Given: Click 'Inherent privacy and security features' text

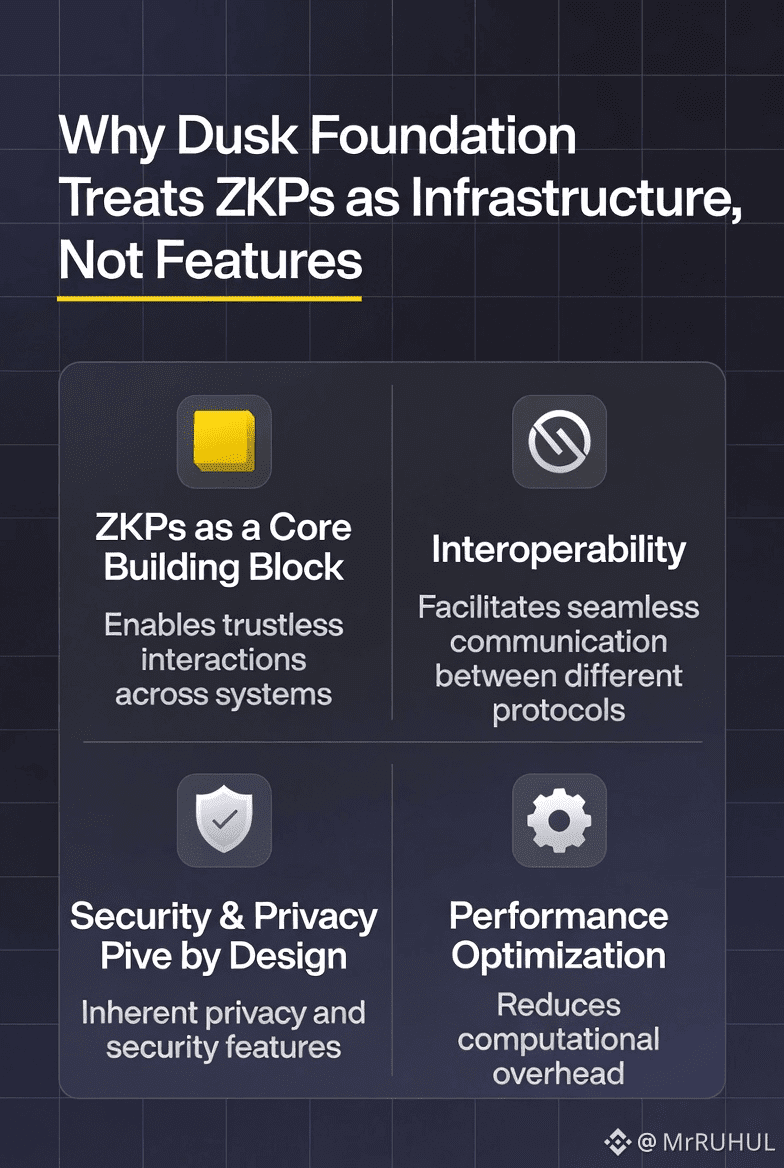Looking at the screenshot, I should click(224, 1030).
